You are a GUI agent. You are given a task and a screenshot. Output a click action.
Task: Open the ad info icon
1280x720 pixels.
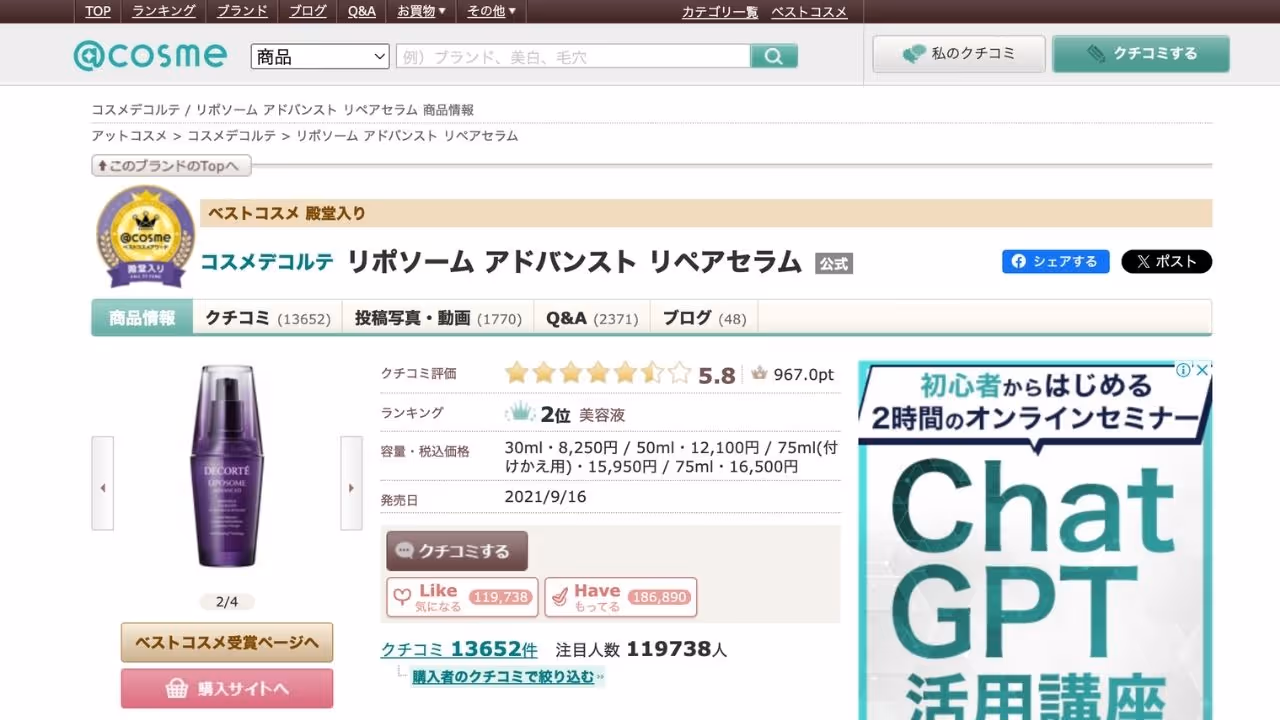[1183, 370]
